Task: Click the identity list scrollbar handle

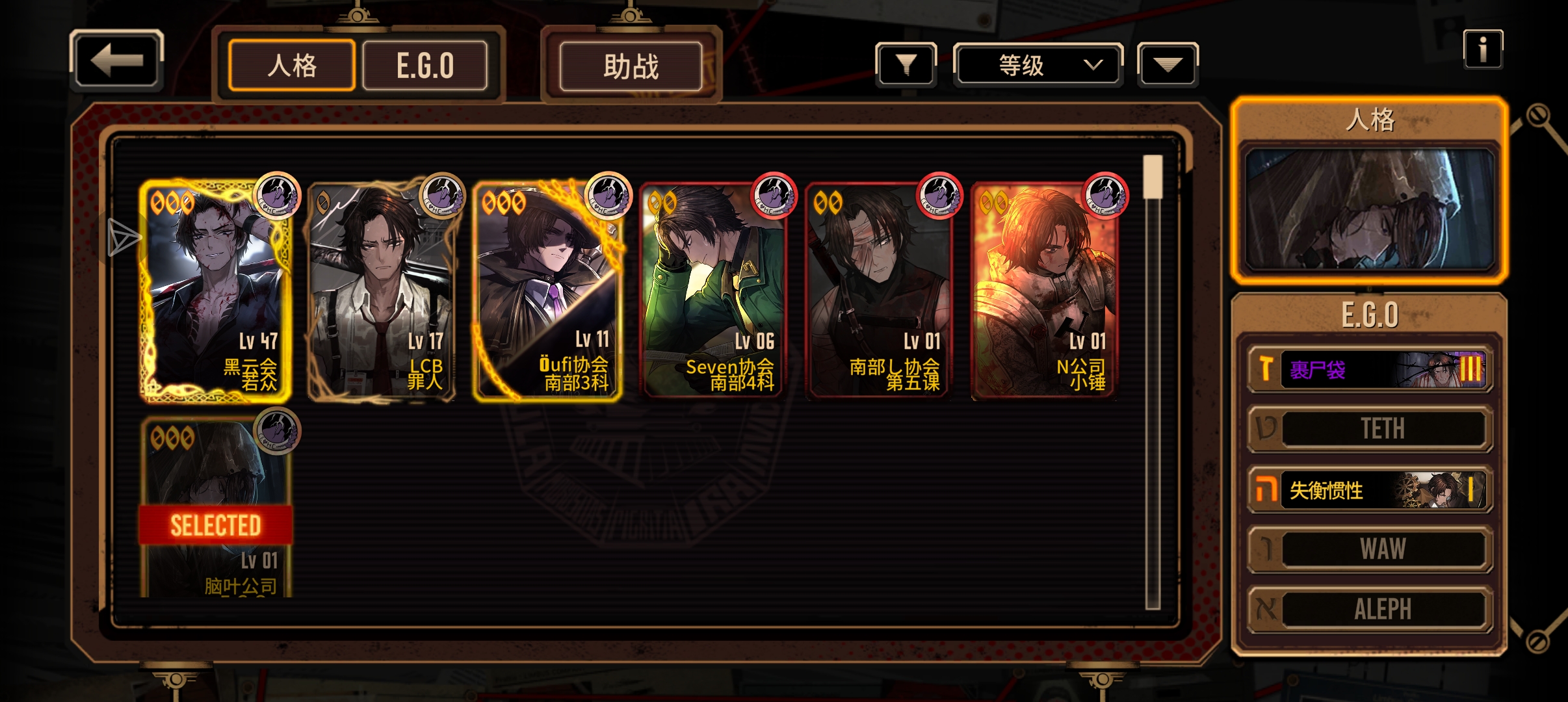Action: tap(1153, 177)
